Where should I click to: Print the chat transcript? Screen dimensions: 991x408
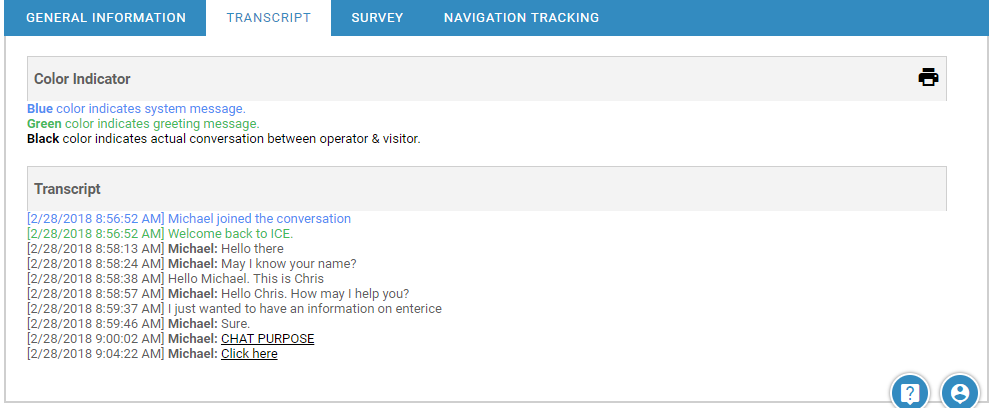(x=928, y=78)
